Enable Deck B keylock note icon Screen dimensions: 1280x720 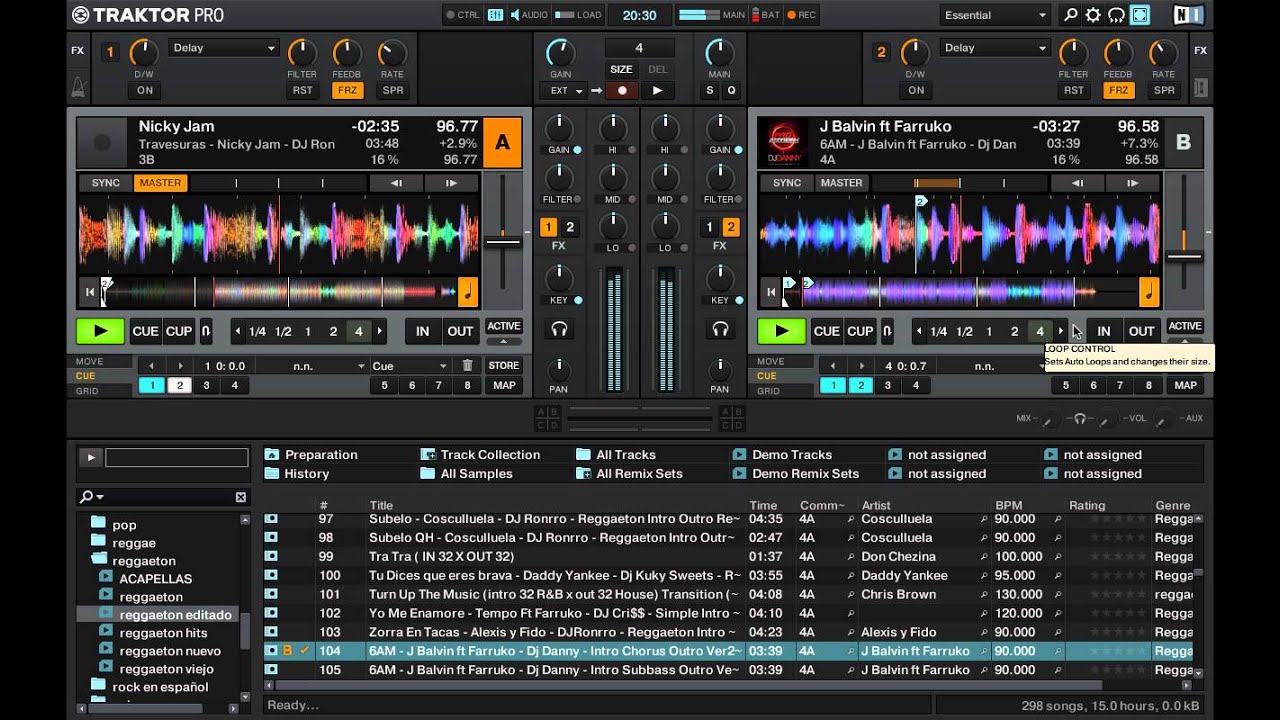coord(1149,292)
